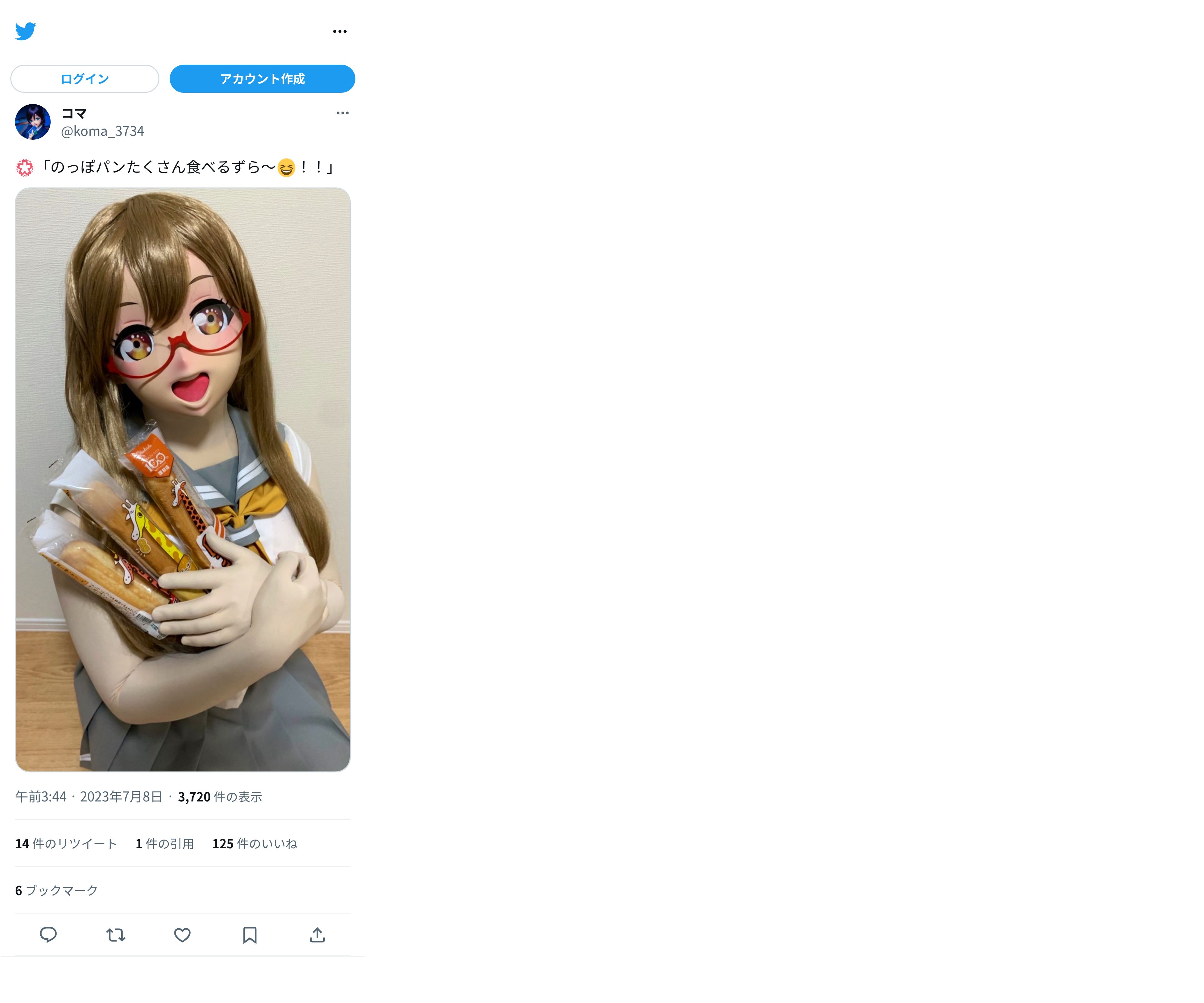Click the 3,720 件の表示 view count
Image resolution: width=1204 pixels, height=1003 pixels.
pos(220,797)
